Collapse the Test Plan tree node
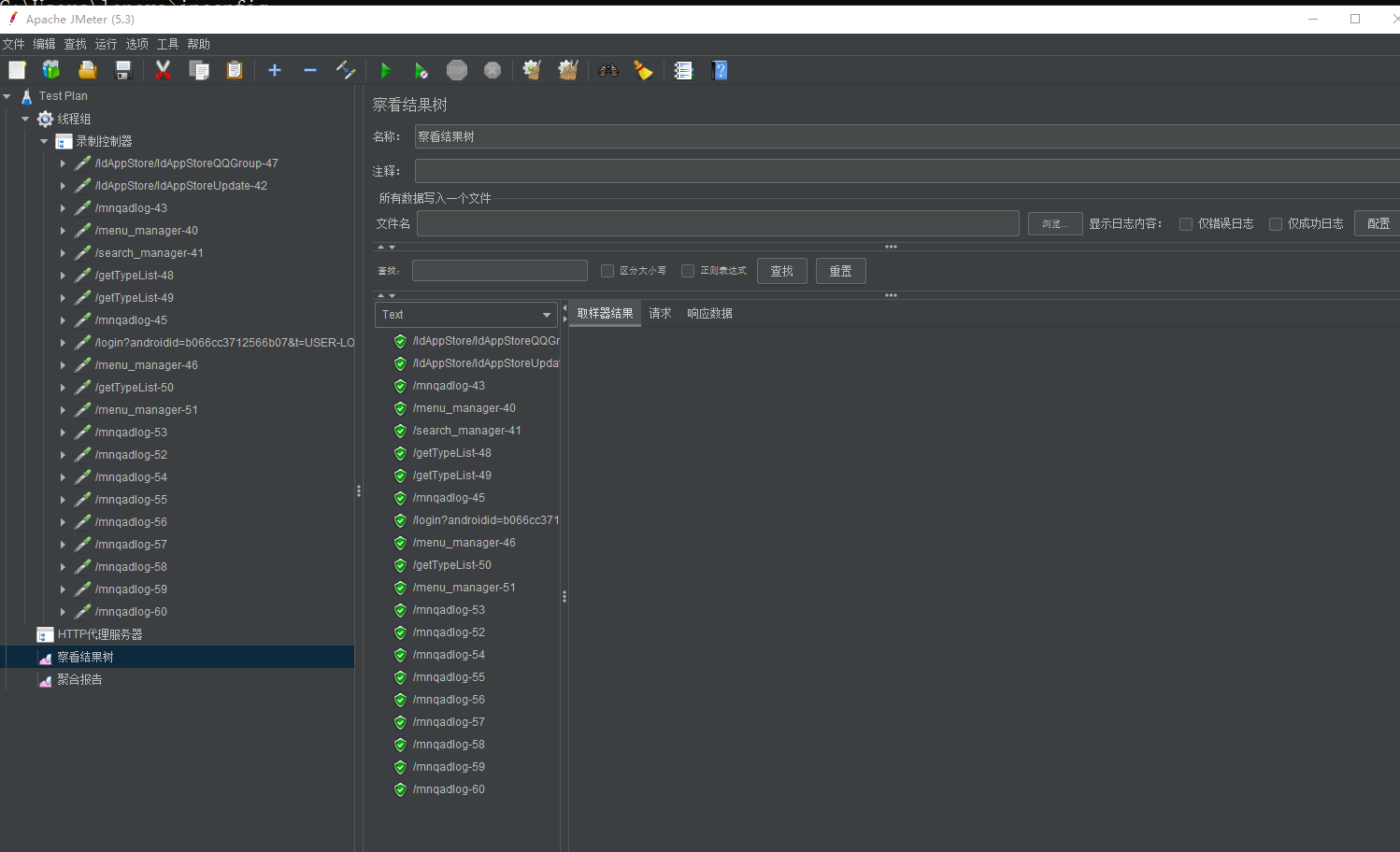The width and height of the screenshot is (1400, 852). pos(7,96)
